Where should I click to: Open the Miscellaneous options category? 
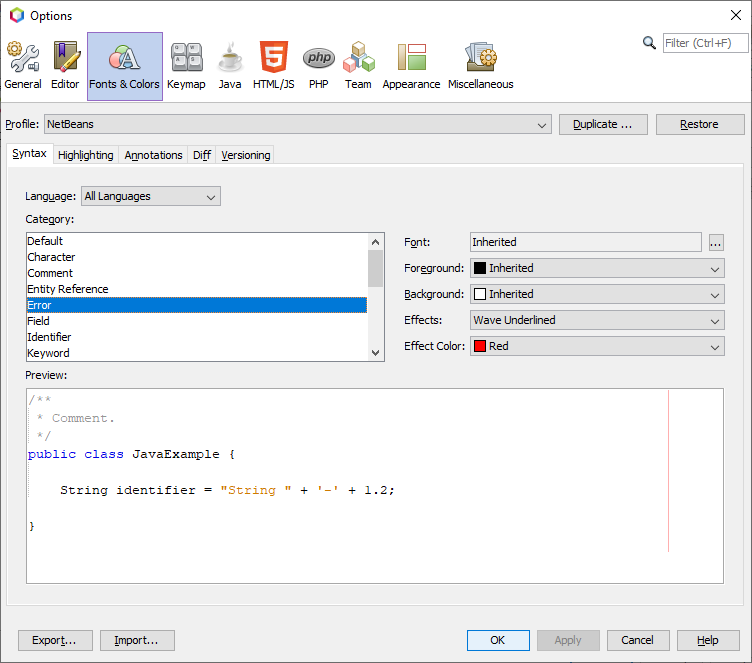[x=480, y=66]
